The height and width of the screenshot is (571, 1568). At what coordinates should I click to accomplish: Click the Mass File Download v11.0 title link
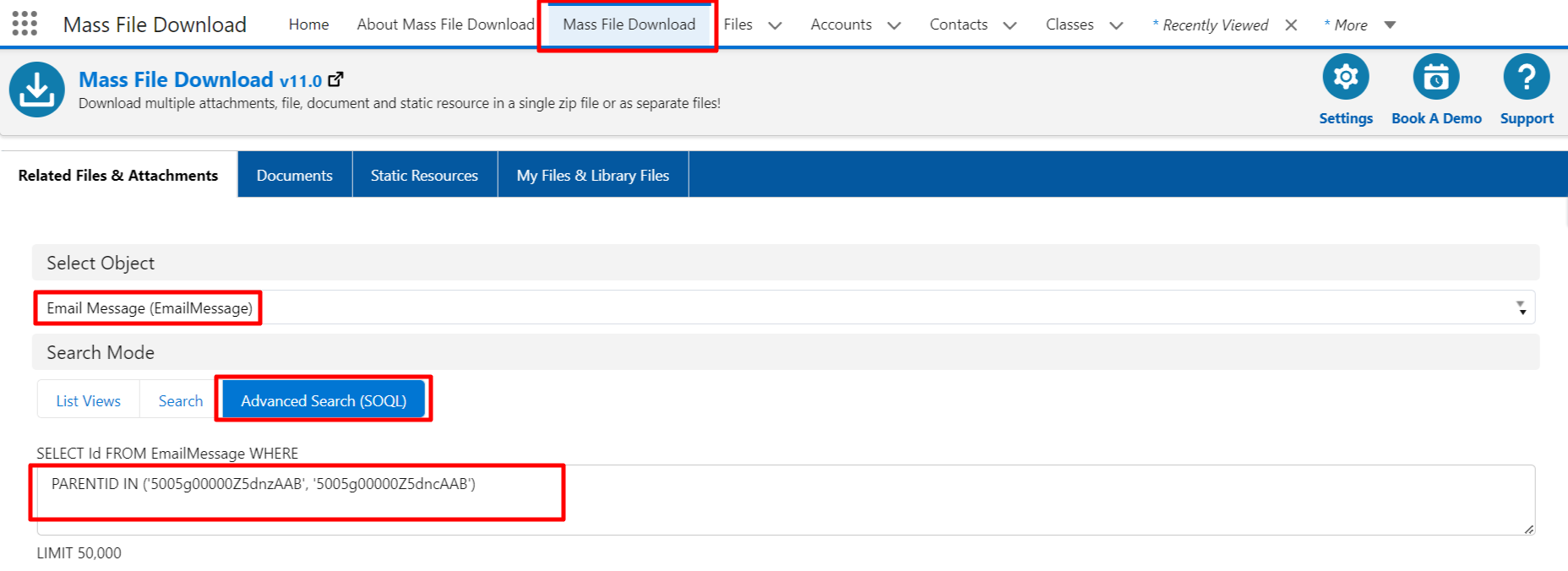(x=200, y=79)
